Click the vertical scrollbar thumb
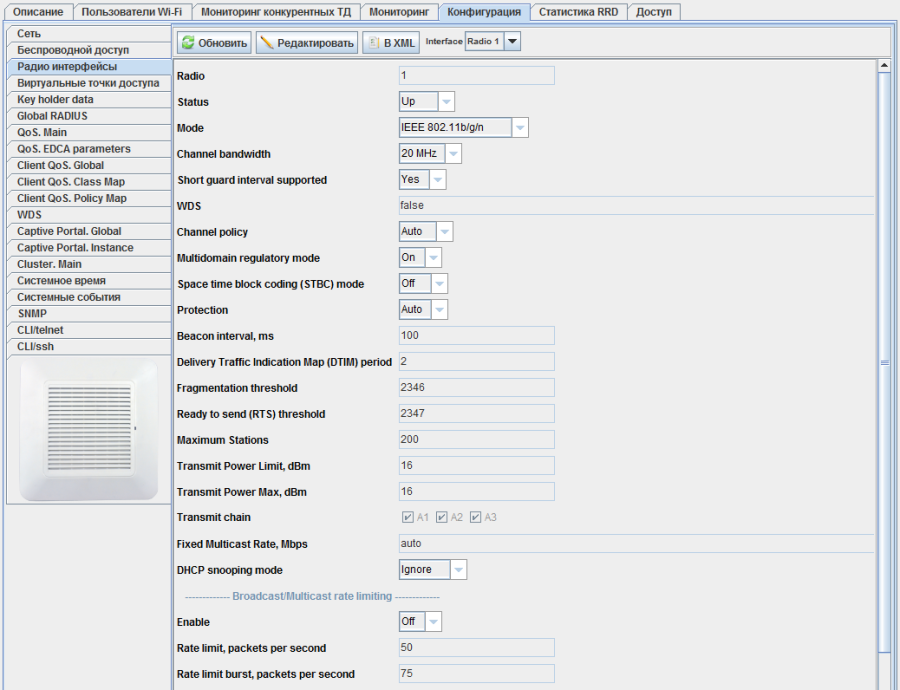Image resolution: width=900 pixels, height=690 pixels. pyautogui.click(x=885, y=362)
